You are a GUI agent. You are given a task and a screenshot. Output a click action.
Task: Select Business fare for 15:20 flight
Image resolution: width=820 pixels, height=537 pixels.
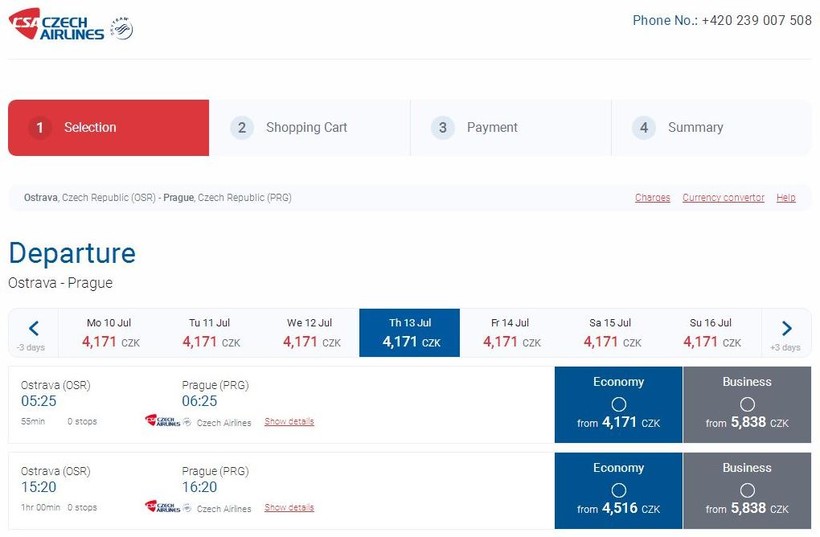(x=747, y=490)
